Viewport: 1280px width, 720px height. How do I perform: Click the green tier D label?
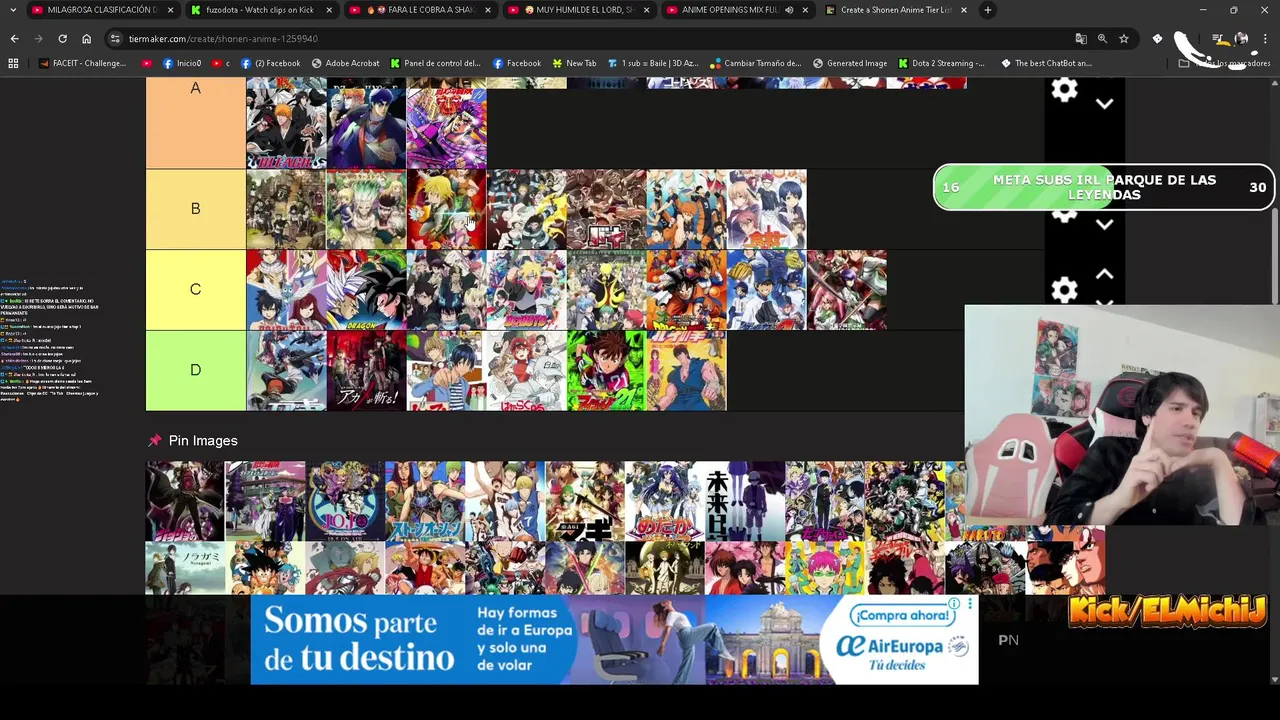[x=196, y=371]
